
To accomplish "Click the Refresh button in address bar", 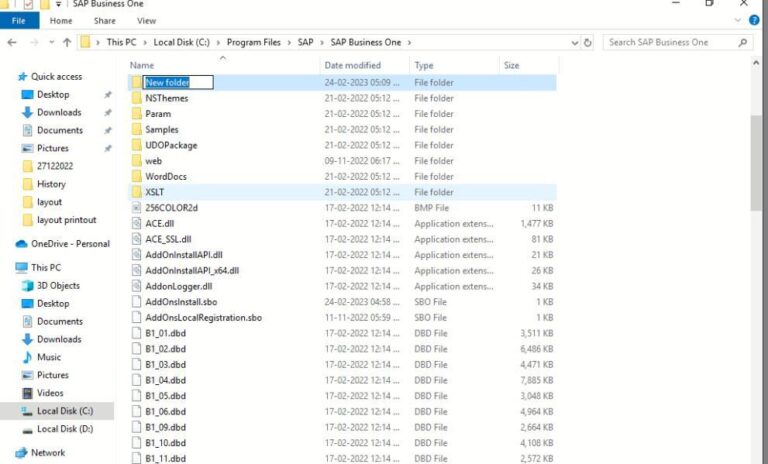I will point(587,43).
